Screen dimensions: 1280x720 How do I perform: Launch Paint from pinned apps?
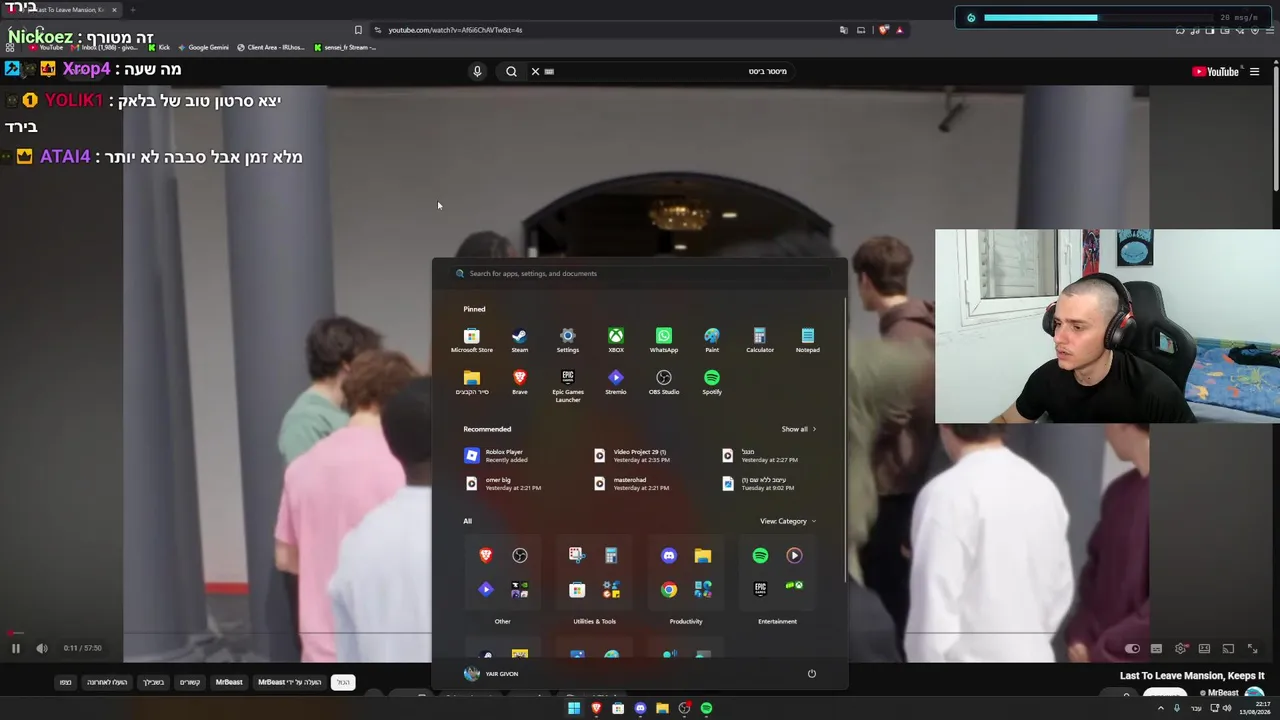click(712, 340)
